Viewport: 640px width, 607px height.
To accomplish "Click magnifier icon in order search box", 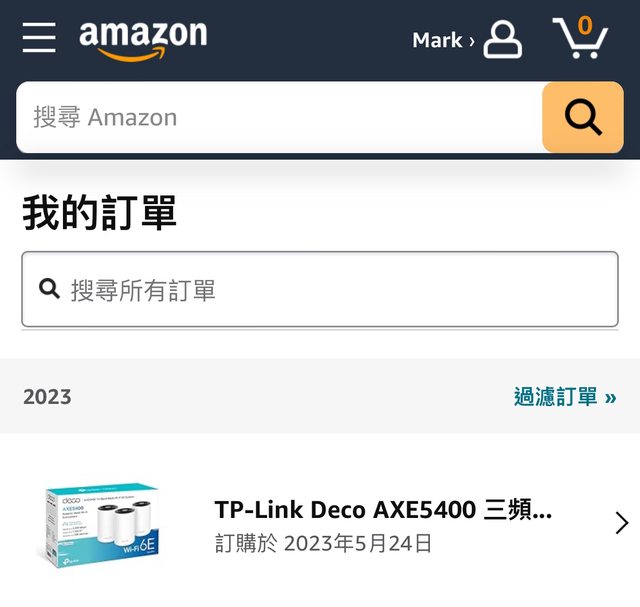I will pyautogui.click(x=49, y=289).
